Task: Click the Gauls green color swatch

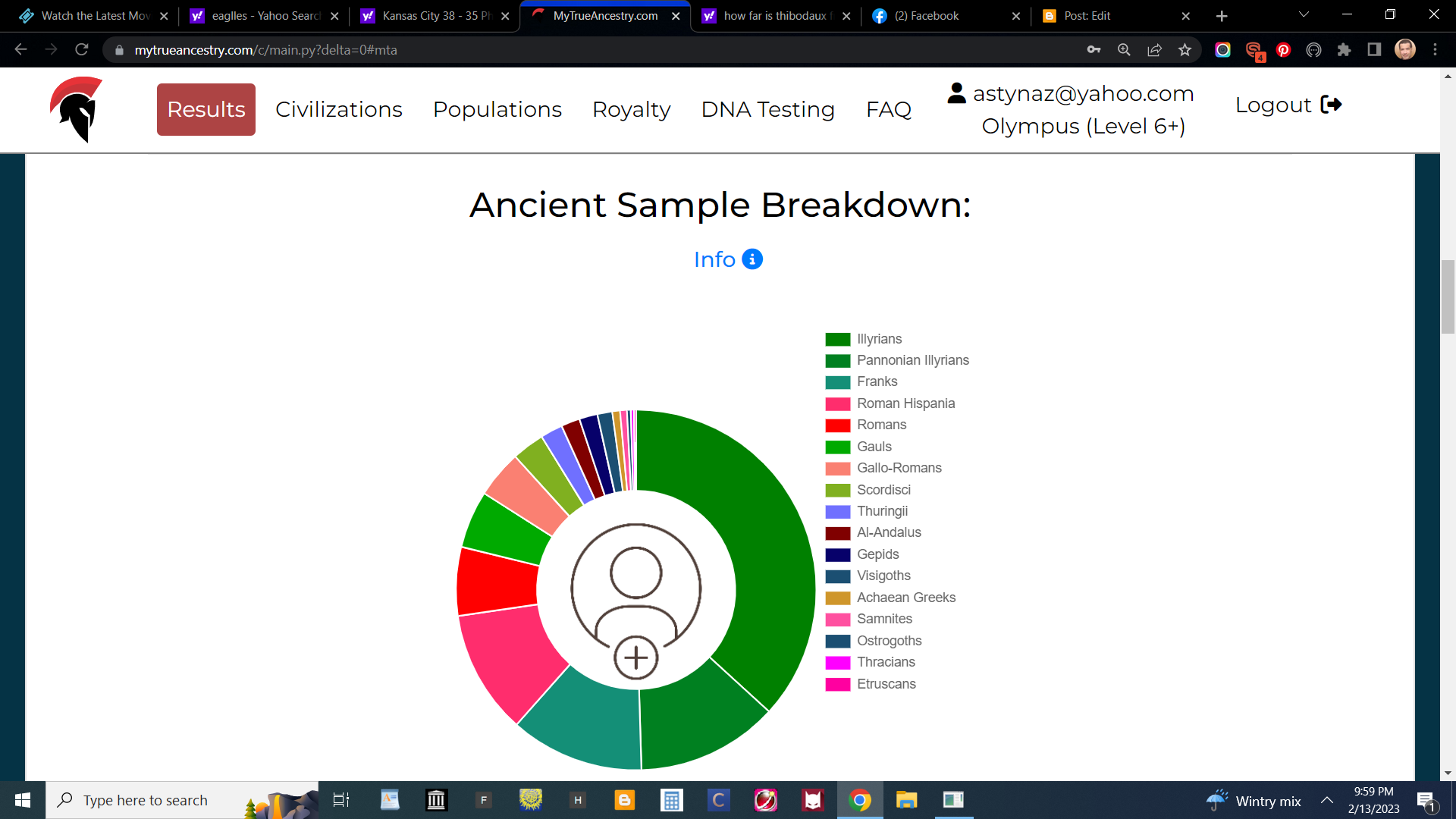Action: pyautogui.click(x=837, y=447)
